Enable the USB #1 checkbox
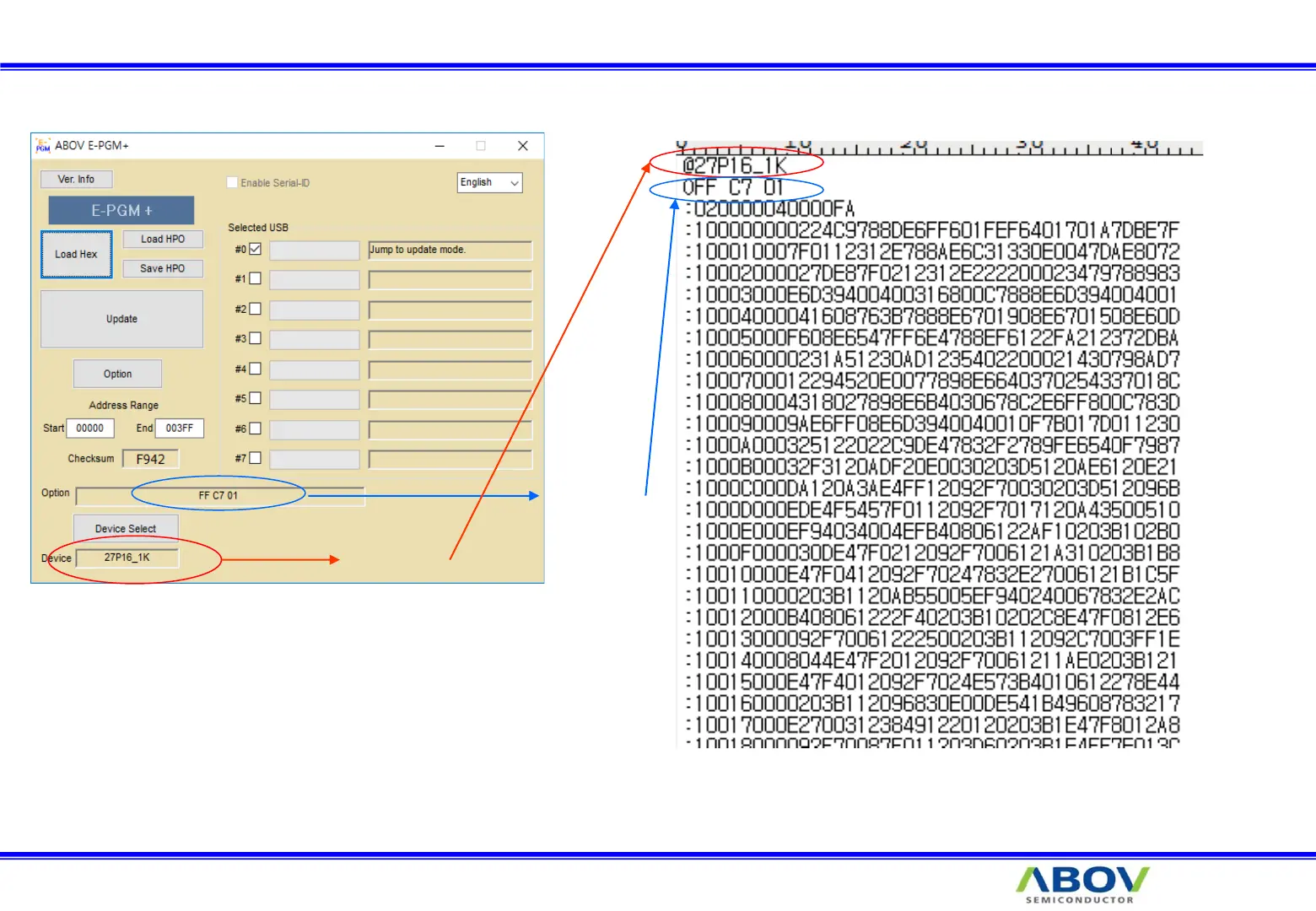1316x911 pixels. [255, 278]
